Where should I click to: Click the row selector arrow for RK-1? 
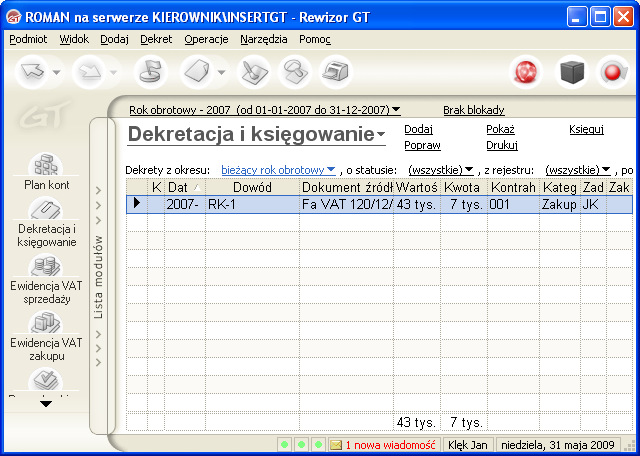[137, 204]
